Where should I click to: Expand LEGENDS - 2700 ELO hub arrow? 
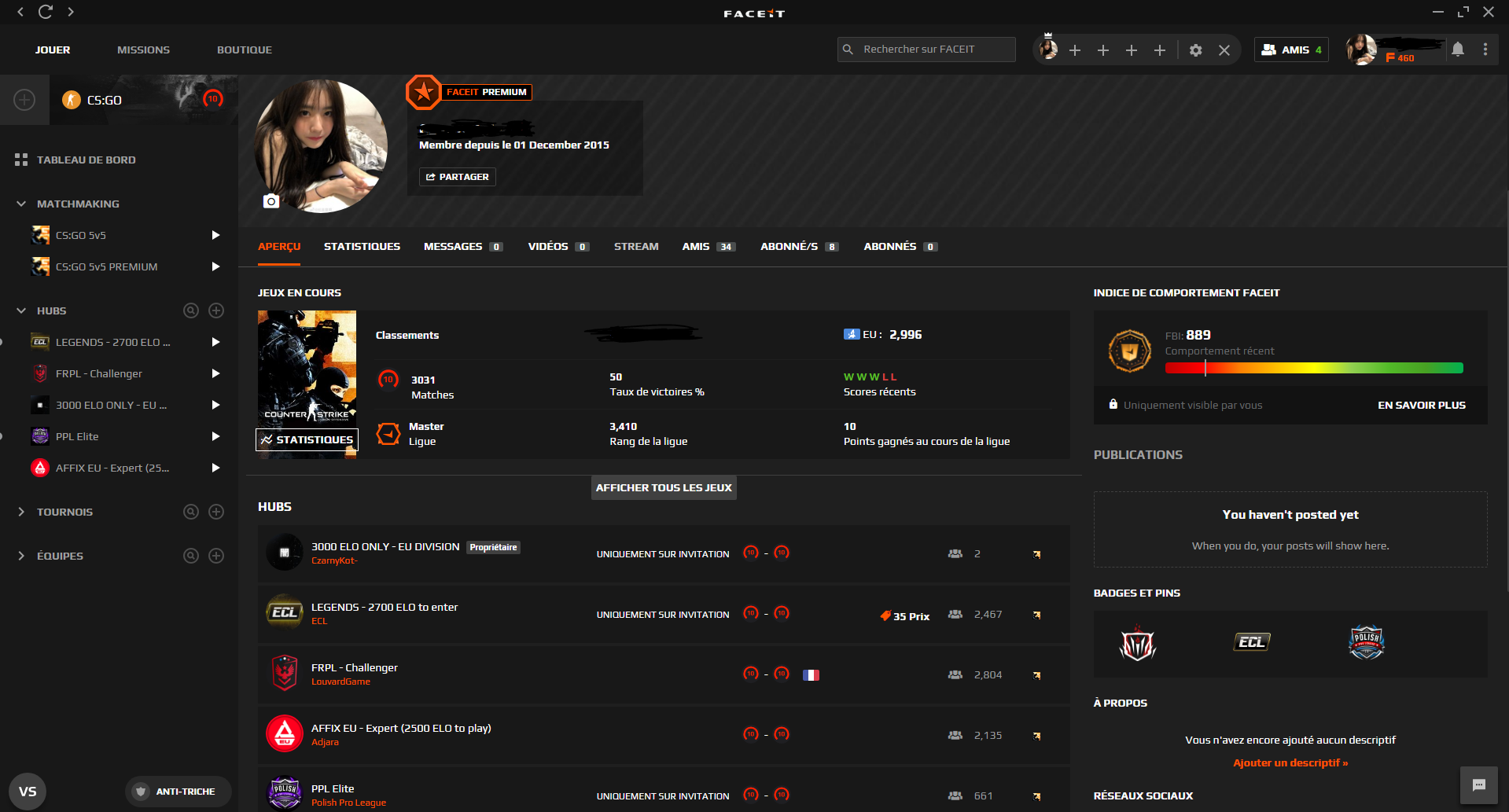pyautogui.click(x=215, y=342)
